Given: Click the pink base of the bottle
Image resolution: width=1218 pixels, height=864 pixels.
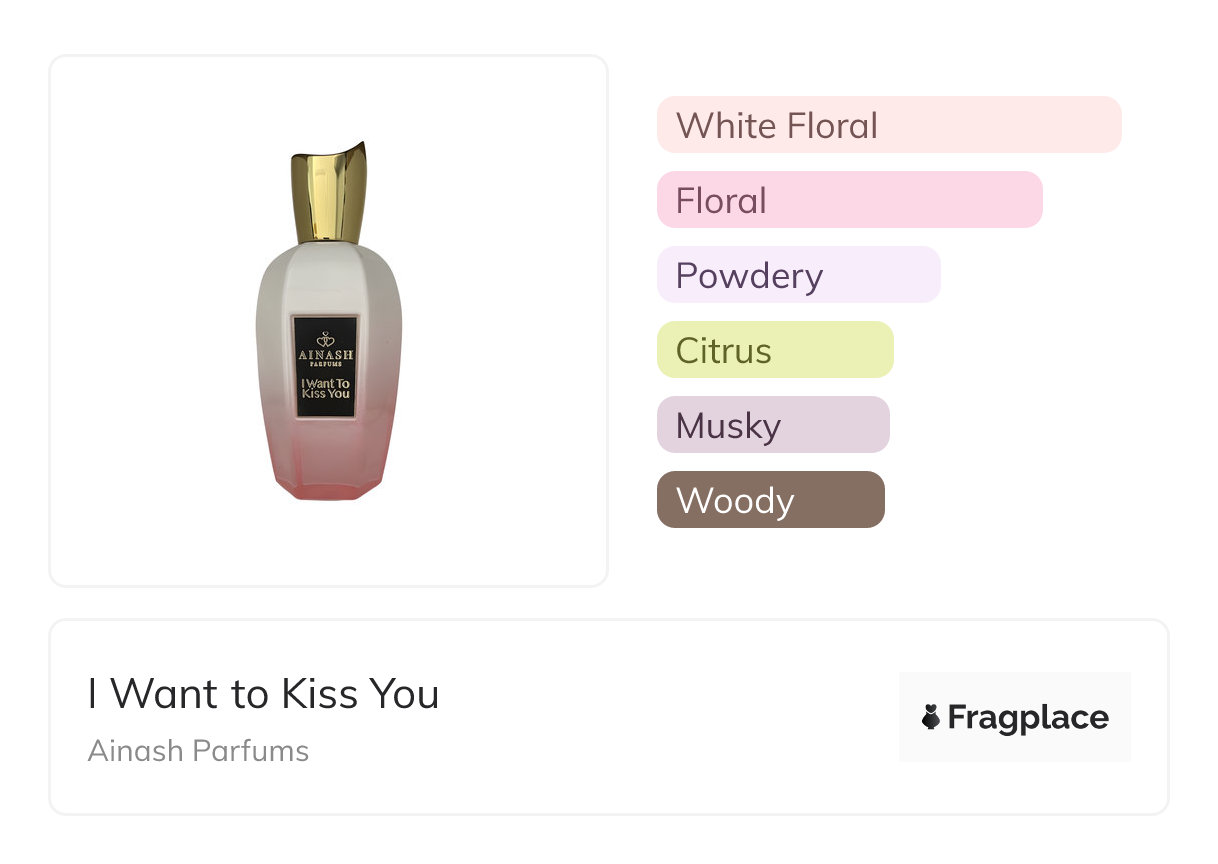Looking at the screenshot, I should pos(328,470).
